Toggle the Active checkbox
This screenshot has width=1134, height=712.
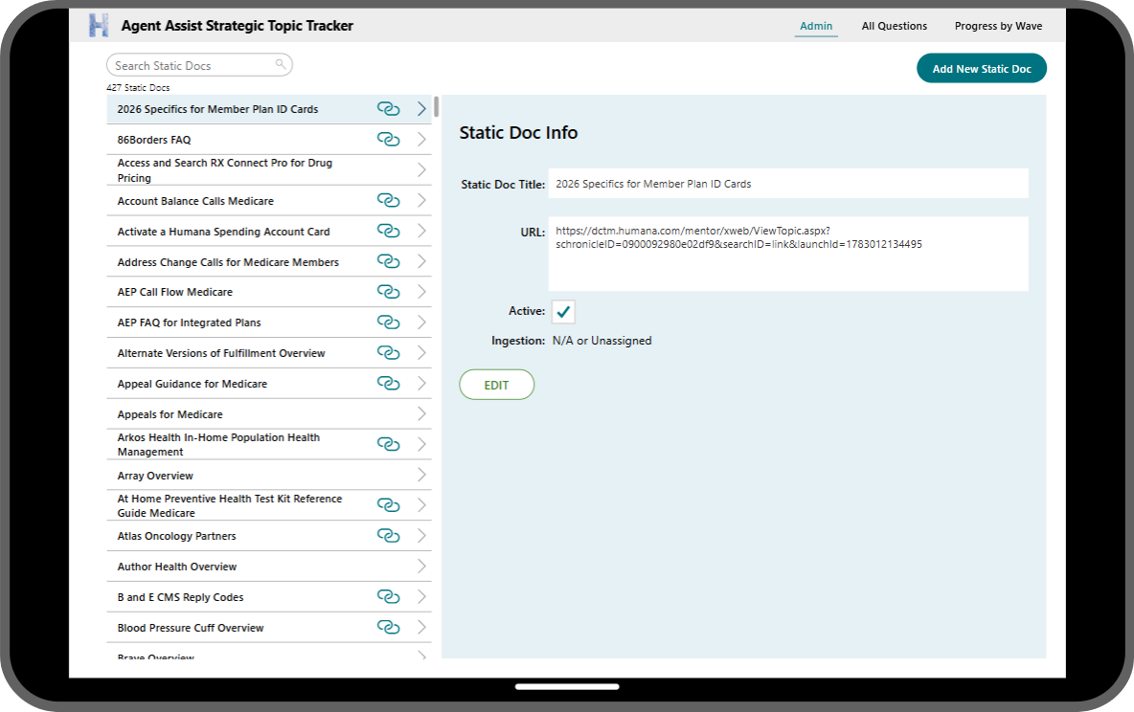[x=563, y=312]
